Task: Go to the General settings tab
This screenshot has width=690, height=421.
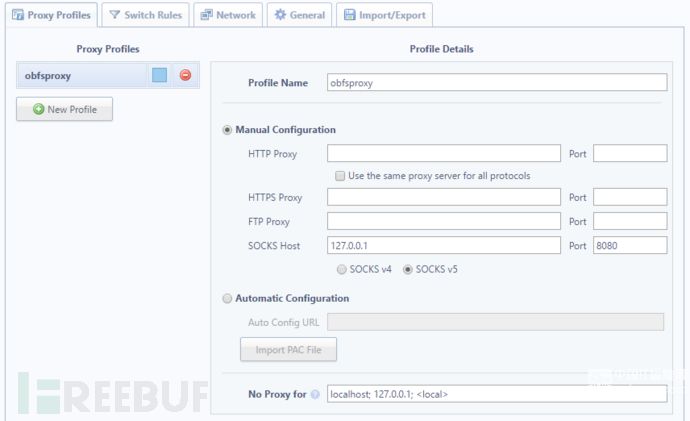Action: point(299,15)
